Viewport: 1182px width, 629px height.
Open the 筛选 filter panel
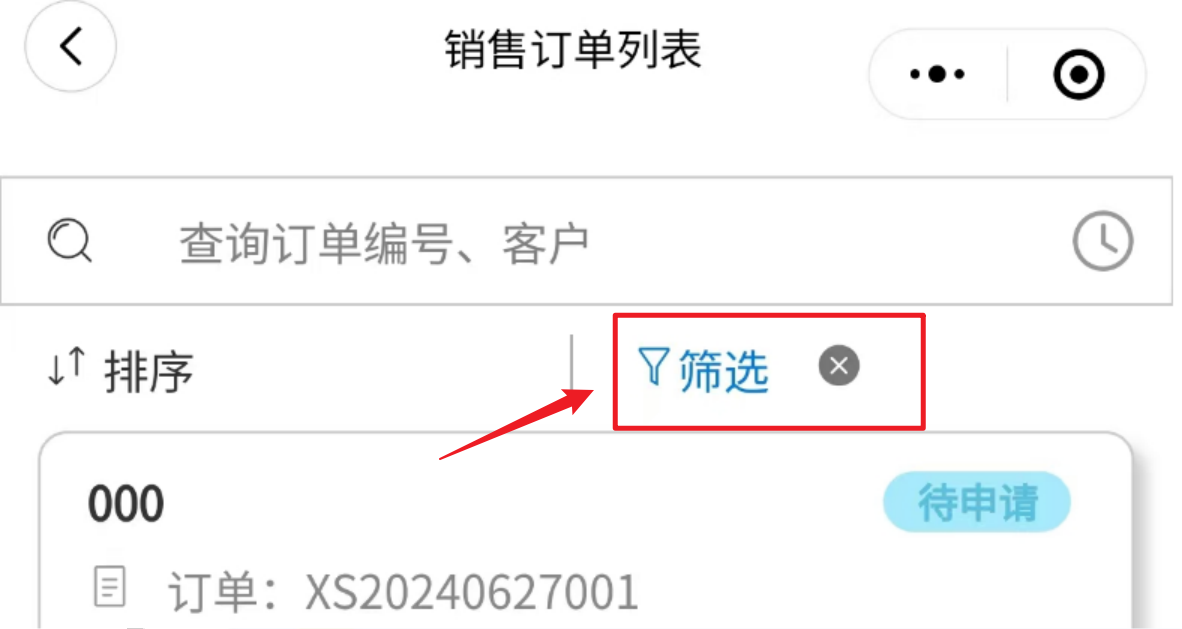(724, 370)
